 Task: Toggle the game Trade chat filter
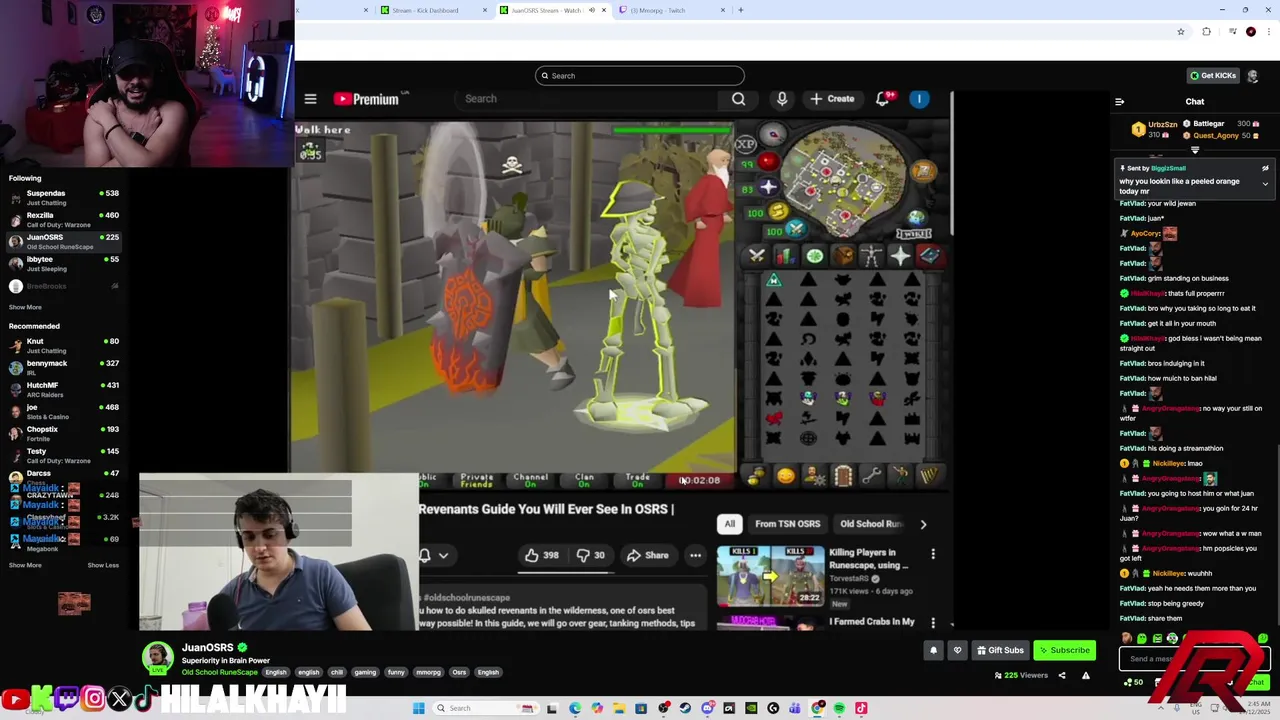point(638,480)
